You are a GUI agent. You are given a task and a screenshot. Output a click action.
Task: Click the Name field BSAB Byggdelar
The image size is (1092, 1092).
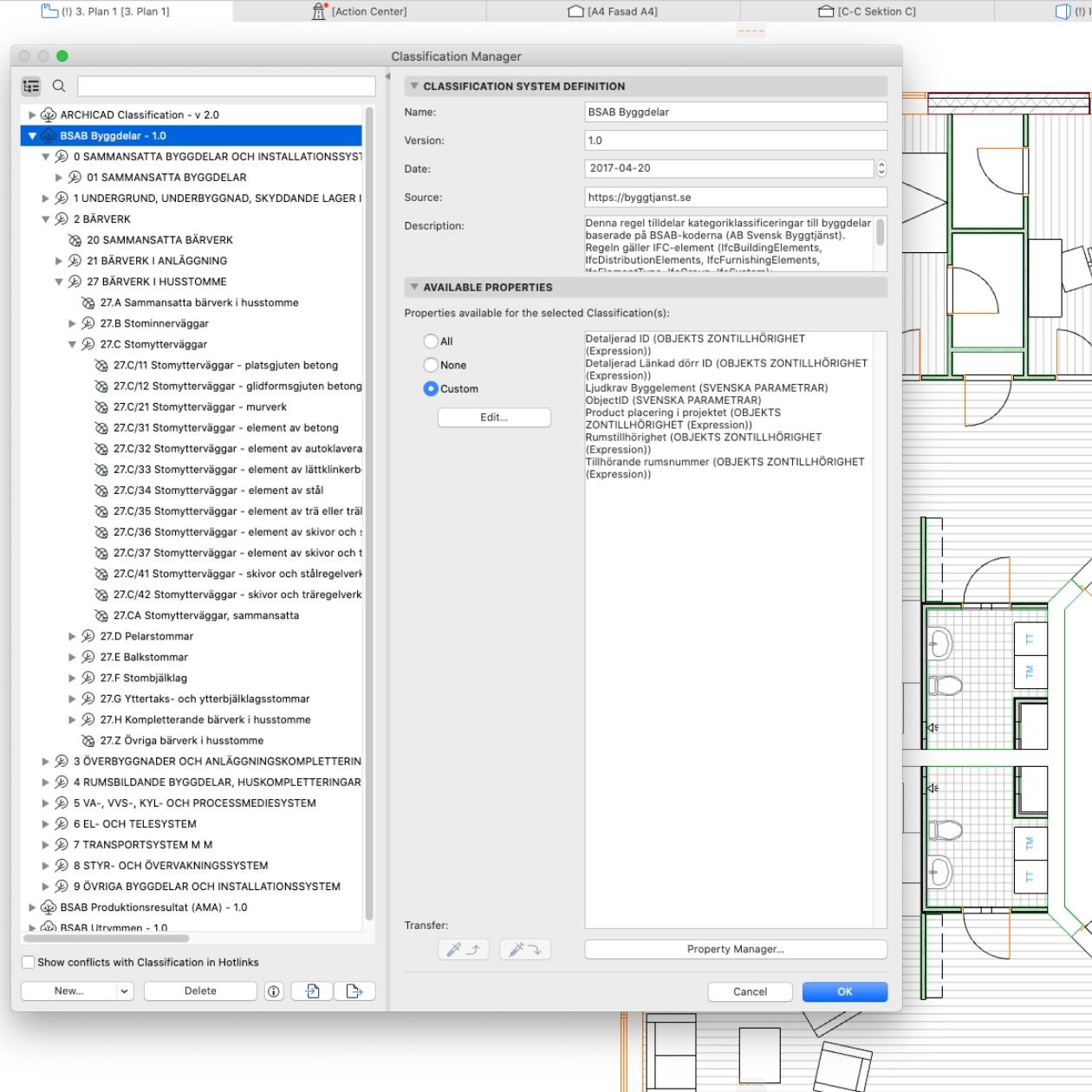tap(736, 112)
